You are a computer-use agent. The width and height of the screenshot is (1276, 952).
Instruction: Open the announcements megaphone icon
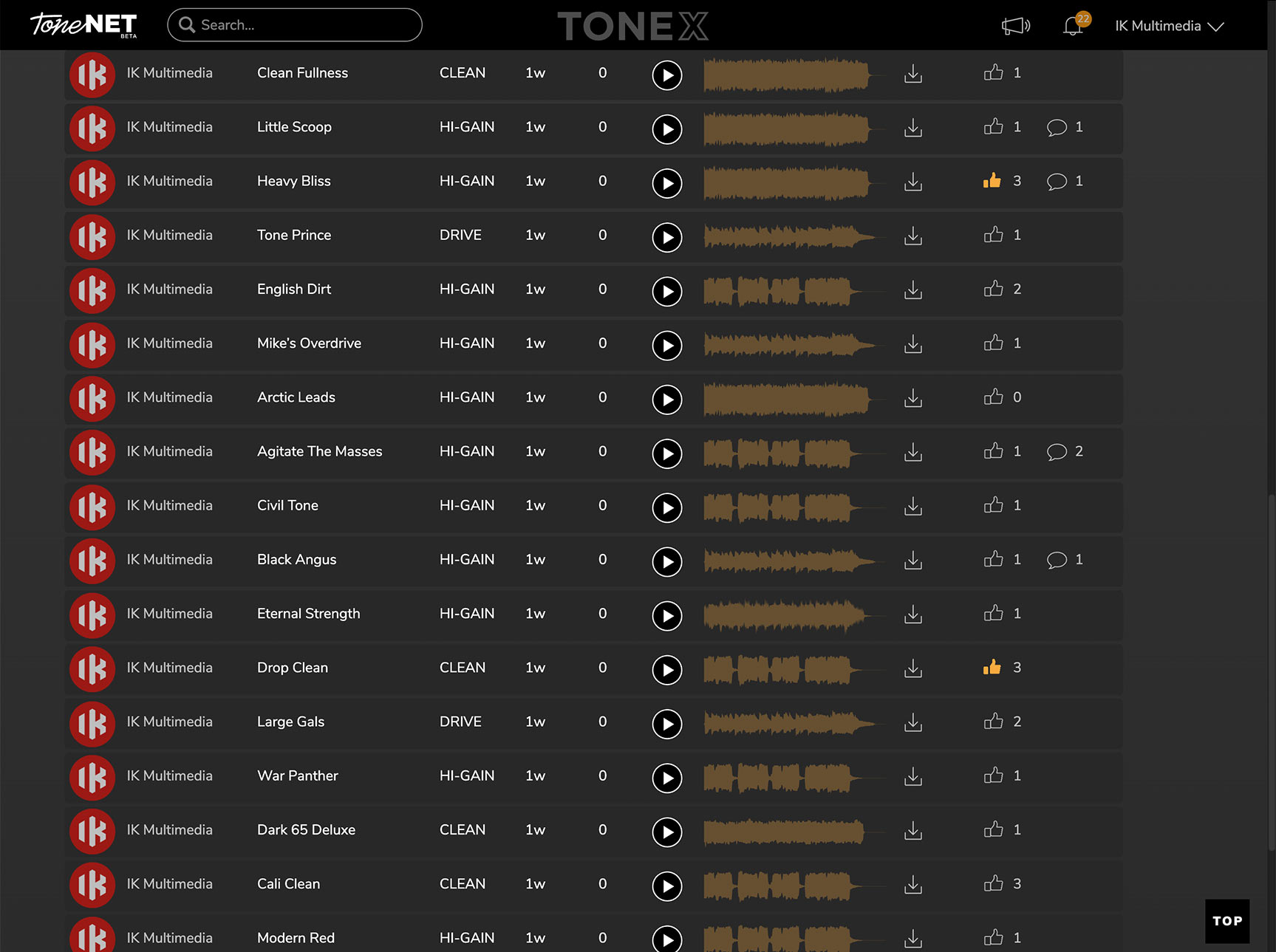(1015, 26)
